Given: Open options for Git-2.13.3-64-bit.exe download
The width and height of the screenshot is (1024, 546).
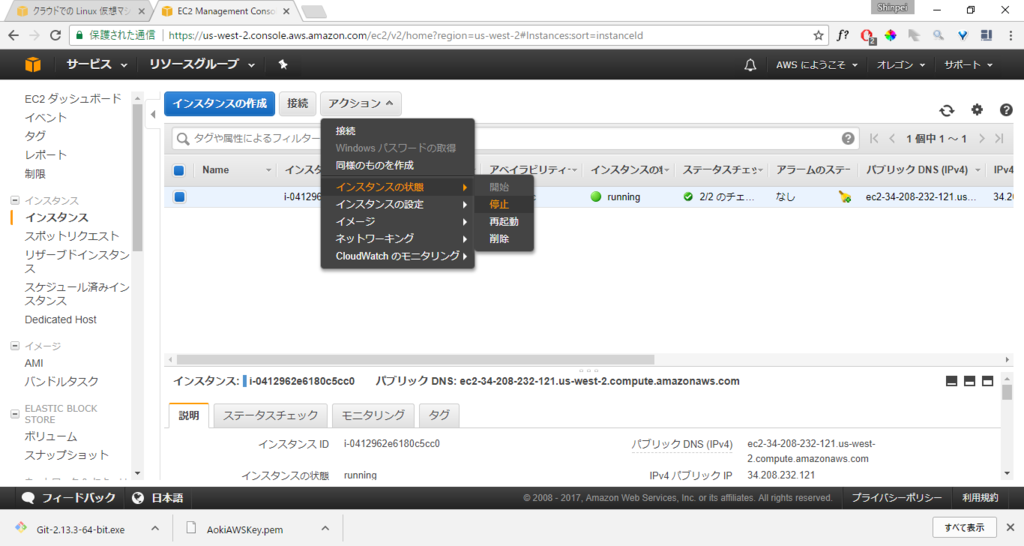Looking at the screenshot, I should 155,528.
